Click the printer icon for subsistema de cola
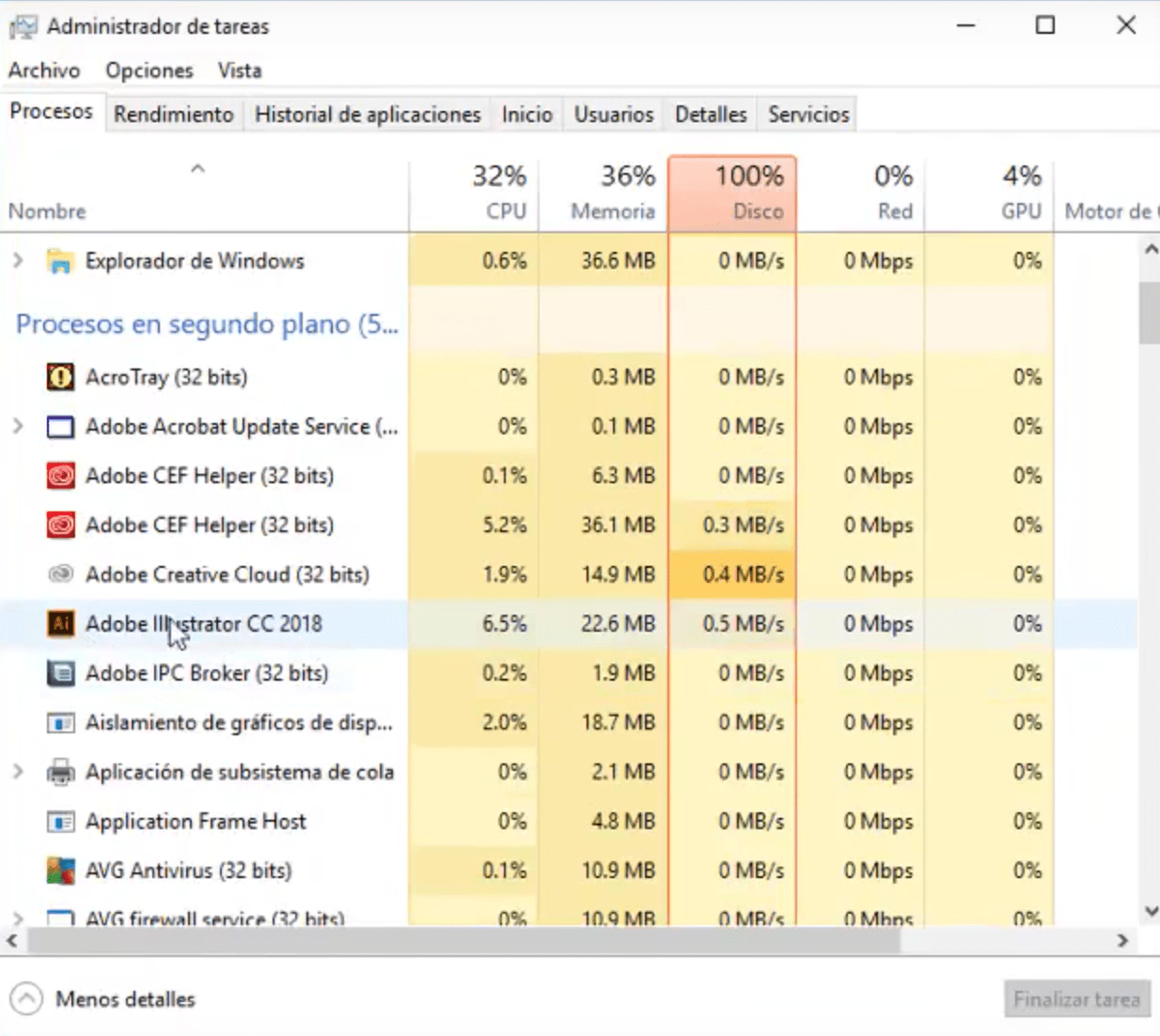 tap(60, 772)
